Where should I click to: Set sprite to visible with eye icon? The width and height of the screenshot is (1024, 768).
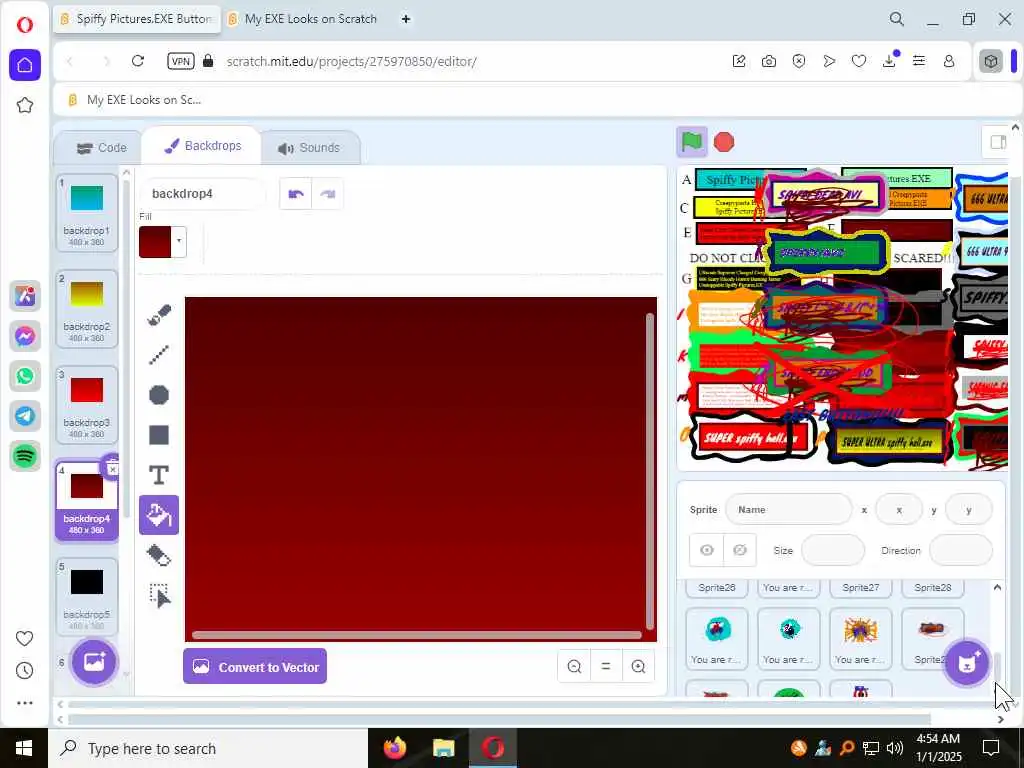(x=707, y=551)
